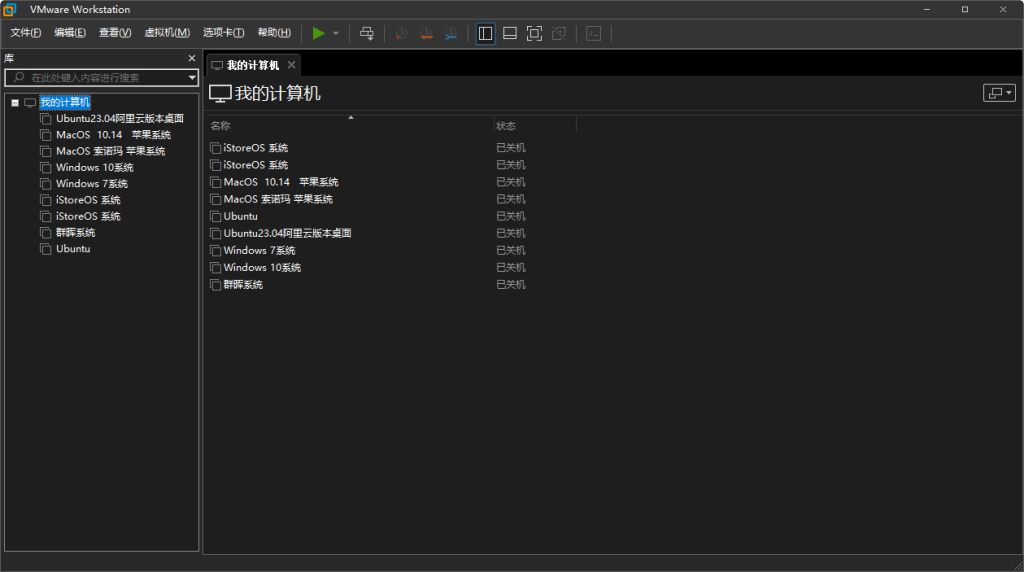The height and width of the screenshot is (572, 1024).
Task: Enter full screen mode via toolbar icon
Action: [x=534, y=33]
